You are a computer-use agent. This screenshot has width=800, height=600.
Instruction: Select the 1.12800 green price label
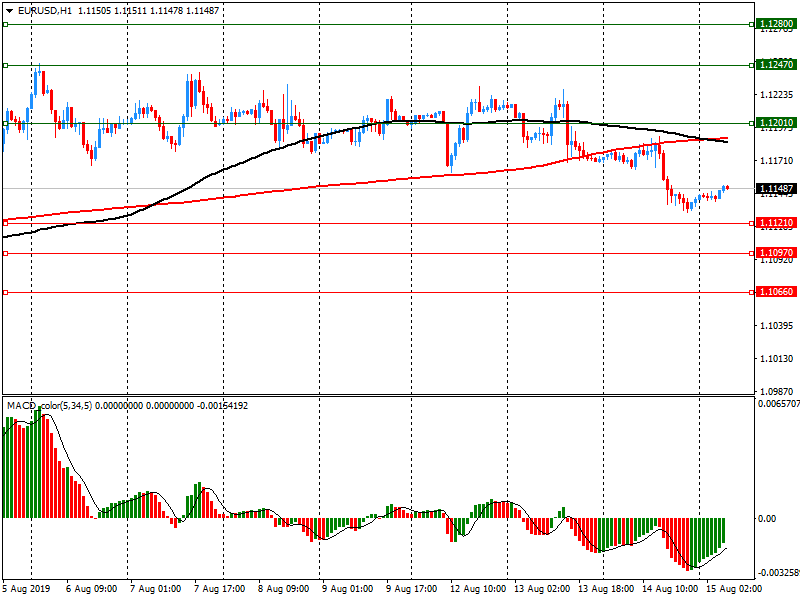(776, 24)
